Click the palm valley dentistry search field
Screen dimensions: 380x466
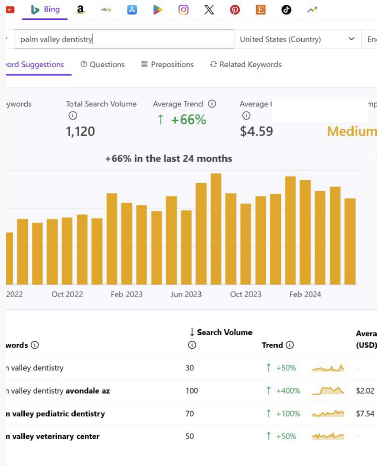124,39
